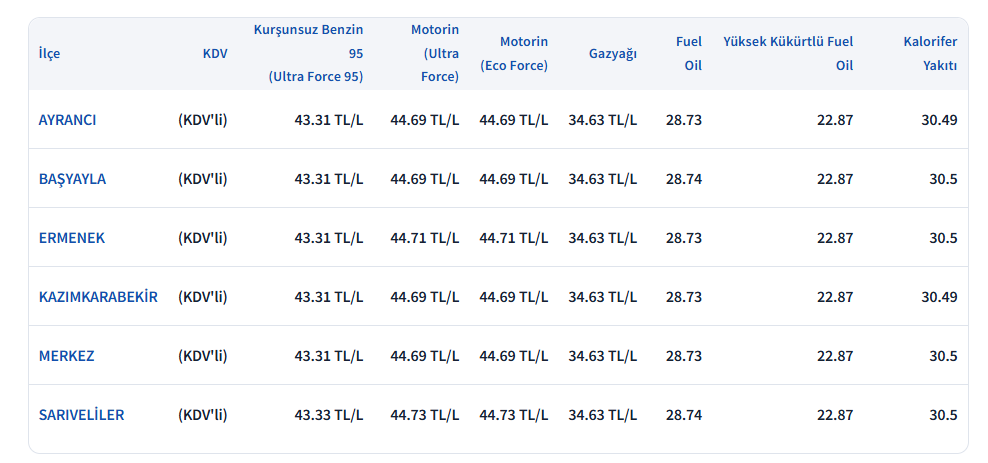988x463 pixels.
Task: Select SARIVELİLER's Eco Force 44.73 TL/L price
Action: click(x=514, y=415)
